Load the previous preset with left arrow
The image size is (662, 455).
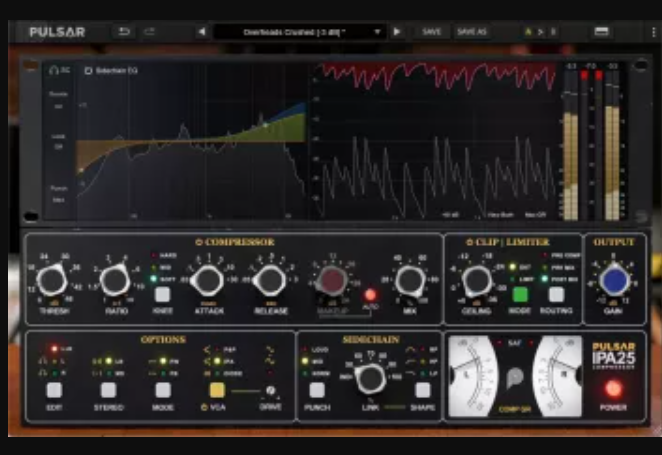point(202,32)
